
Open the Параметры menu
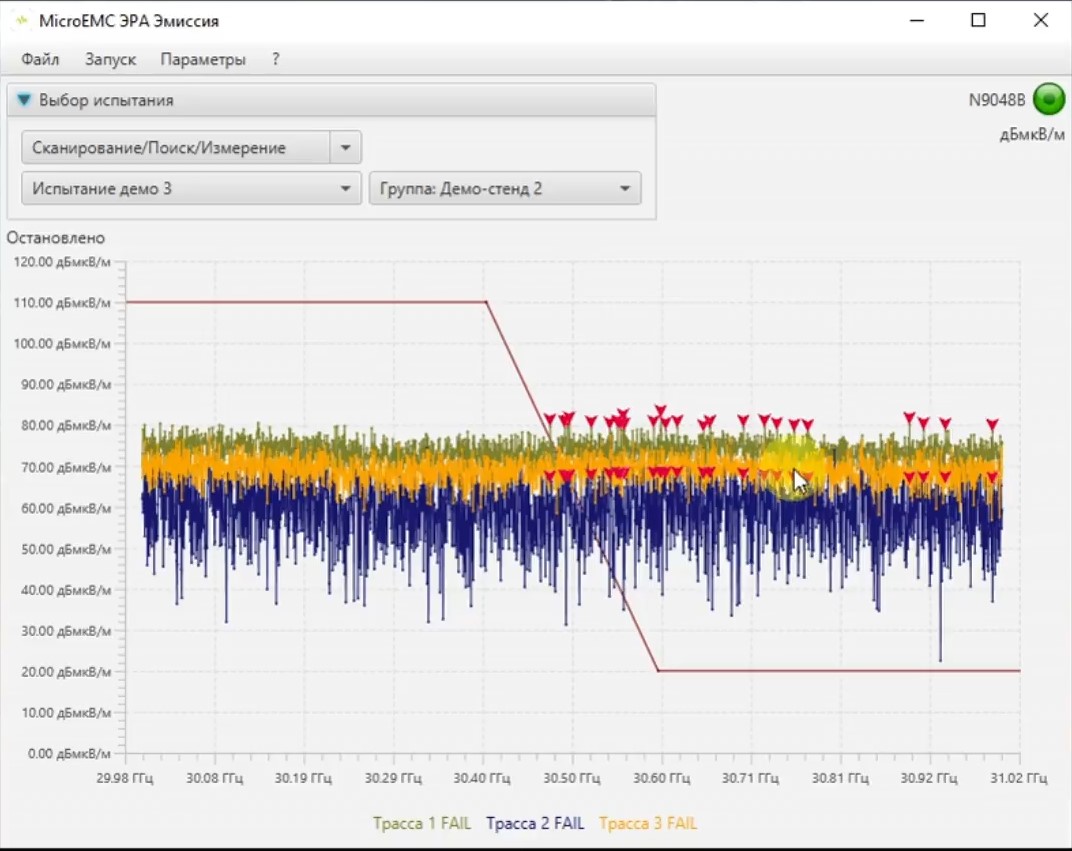[x=203, y=59]
